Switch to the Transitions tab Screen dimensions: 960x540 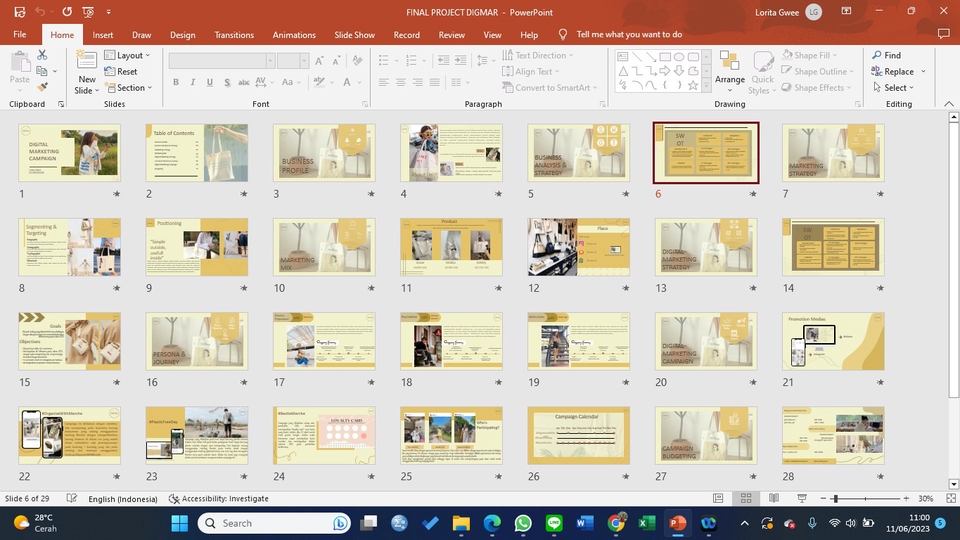tap(234, 35)
